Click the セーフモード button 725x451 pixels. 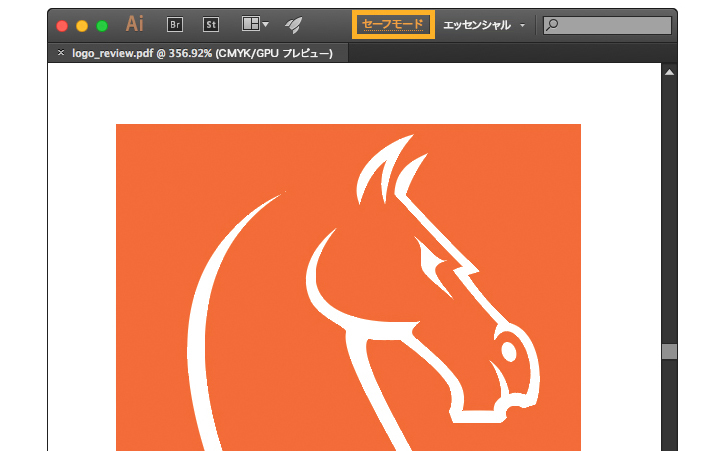point(393,24)
